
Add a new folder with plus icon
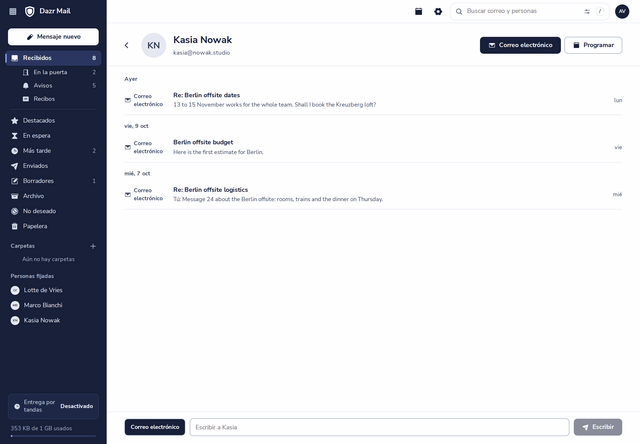(93, 246)
